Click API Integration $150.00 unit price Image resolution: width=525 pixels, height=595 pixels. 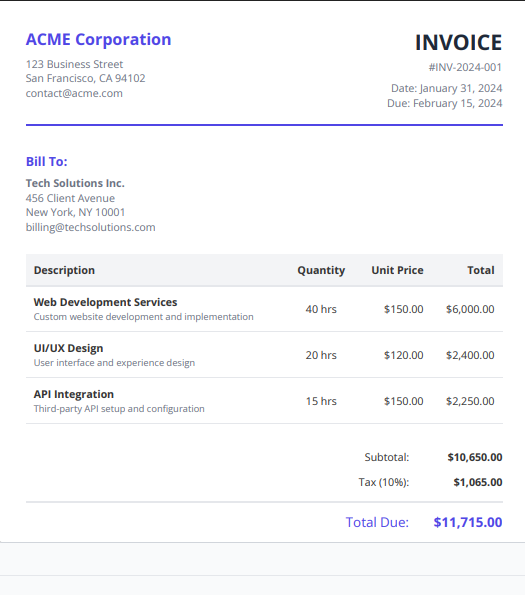404,401
